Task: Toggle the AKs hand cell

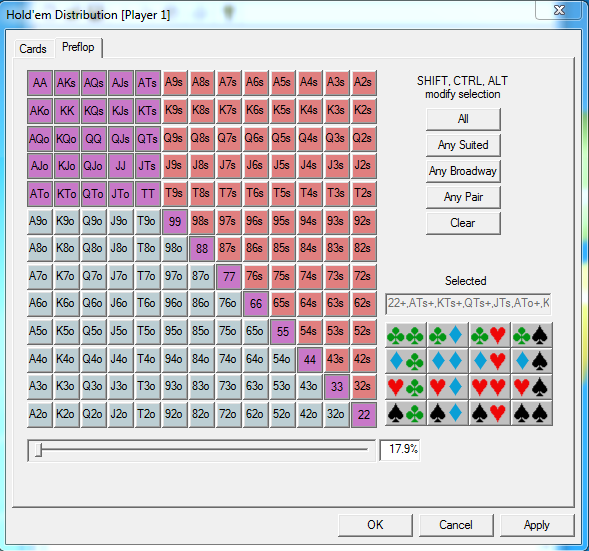Action: coord(67,83)
